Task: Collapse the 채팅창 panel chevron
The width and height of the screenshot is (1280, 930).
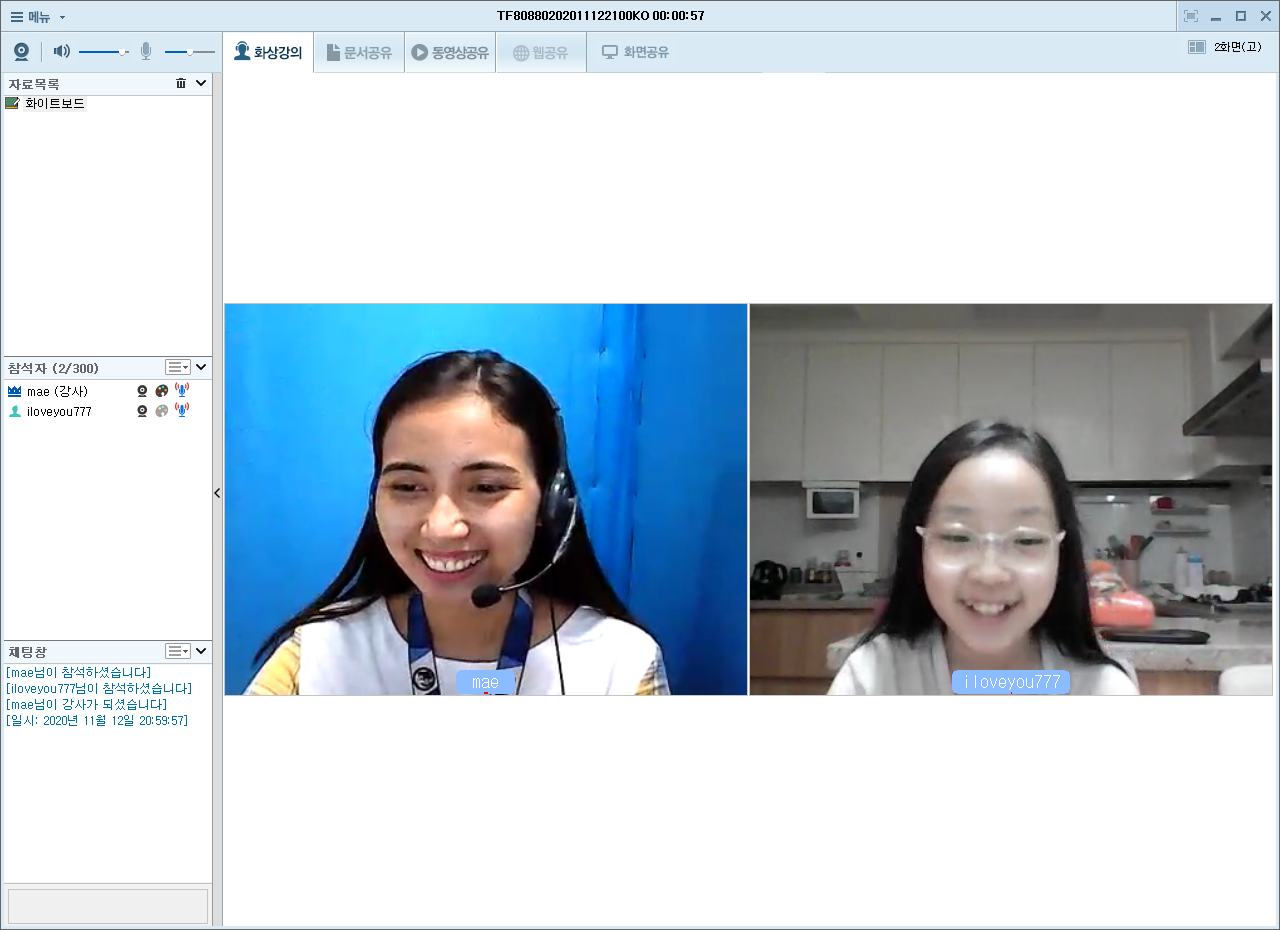Action: pos(201,651)
